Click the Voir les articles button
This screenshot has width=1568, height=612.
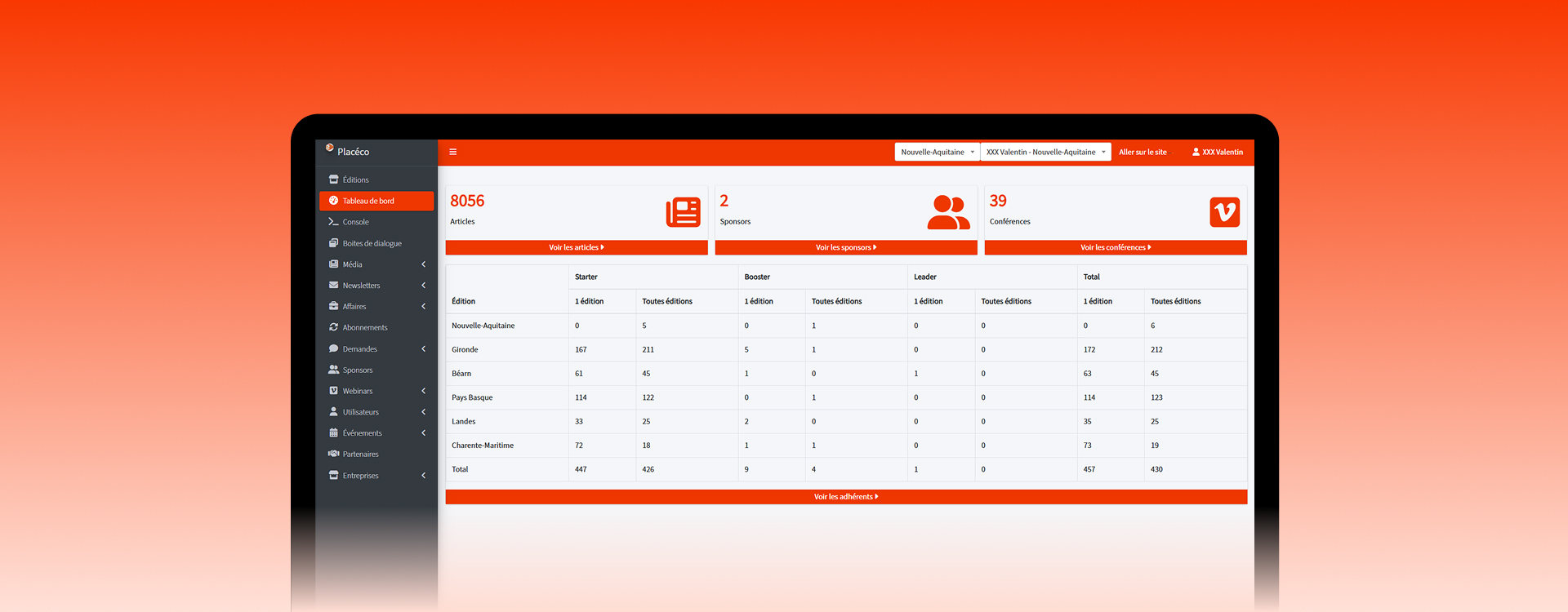pos(576,247)
